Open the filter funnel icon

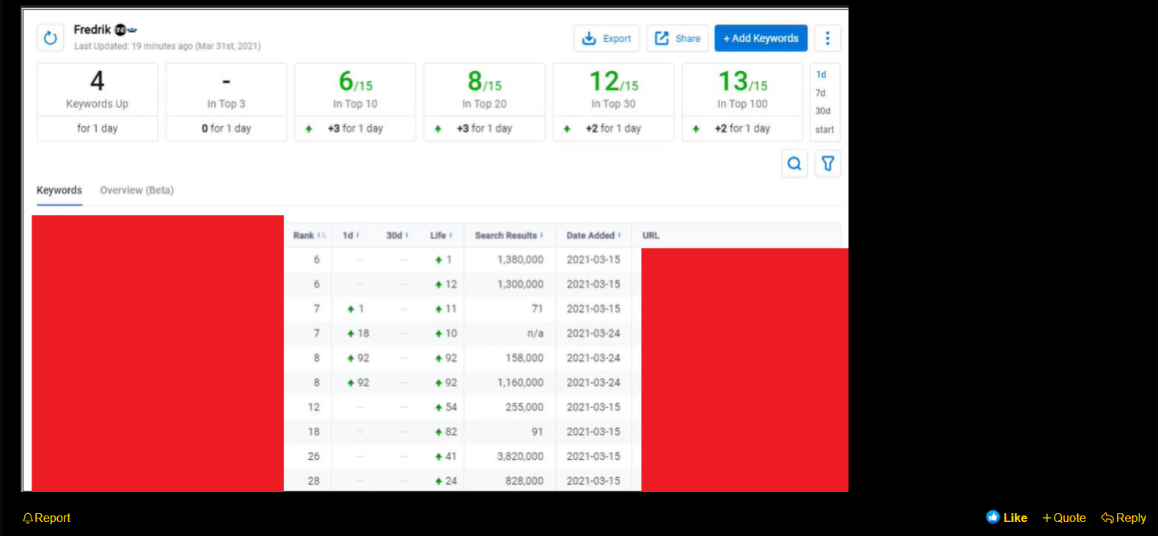828,164
